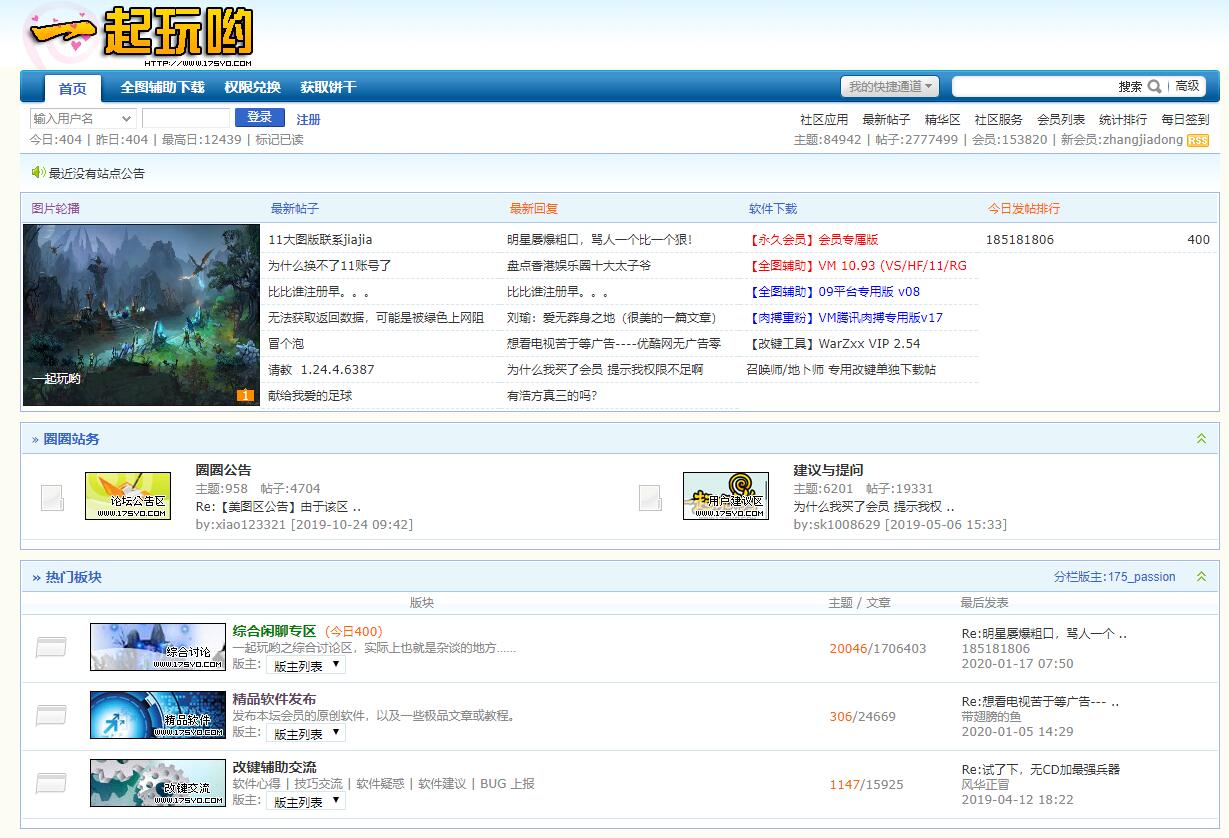Click the 图片轮播 slideshow image
Image resolution: width=1229 pixels, height=838 pixels.
(x=141, y=315)
